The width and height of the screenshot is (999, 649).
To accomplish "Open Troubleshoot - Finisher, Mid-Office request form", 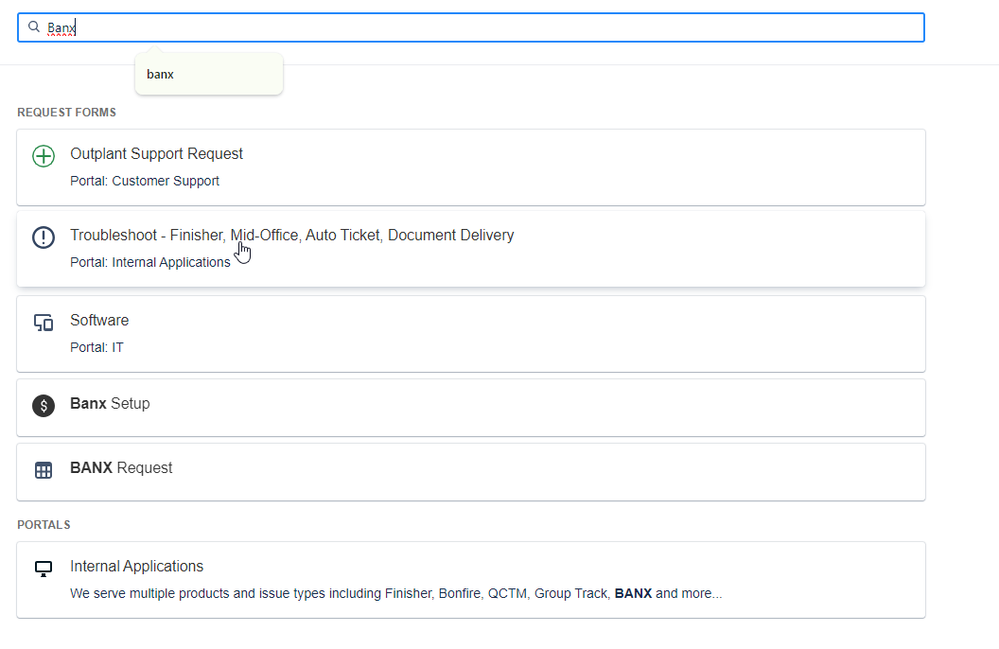I will click(x=471, y=249).
